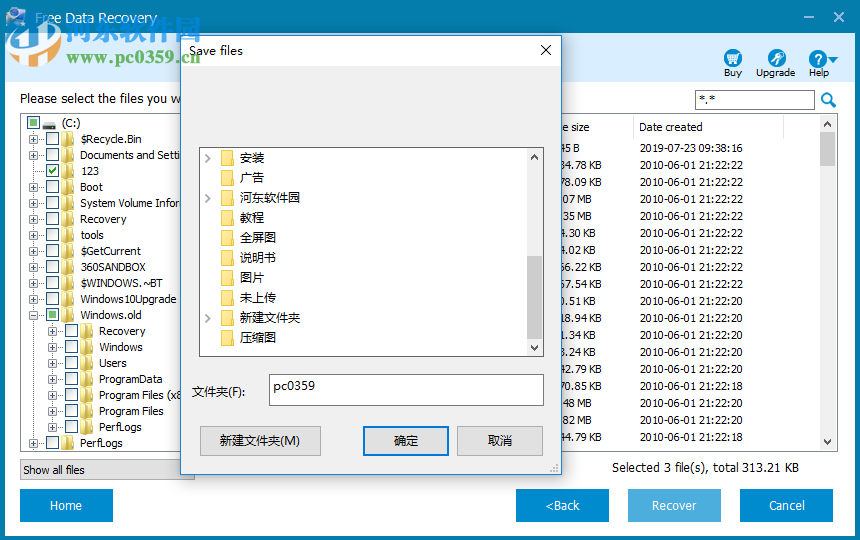The image size is (860, 540).
Task: Select the 新建文件夹 folder icon
Action: tap(228, 318)
